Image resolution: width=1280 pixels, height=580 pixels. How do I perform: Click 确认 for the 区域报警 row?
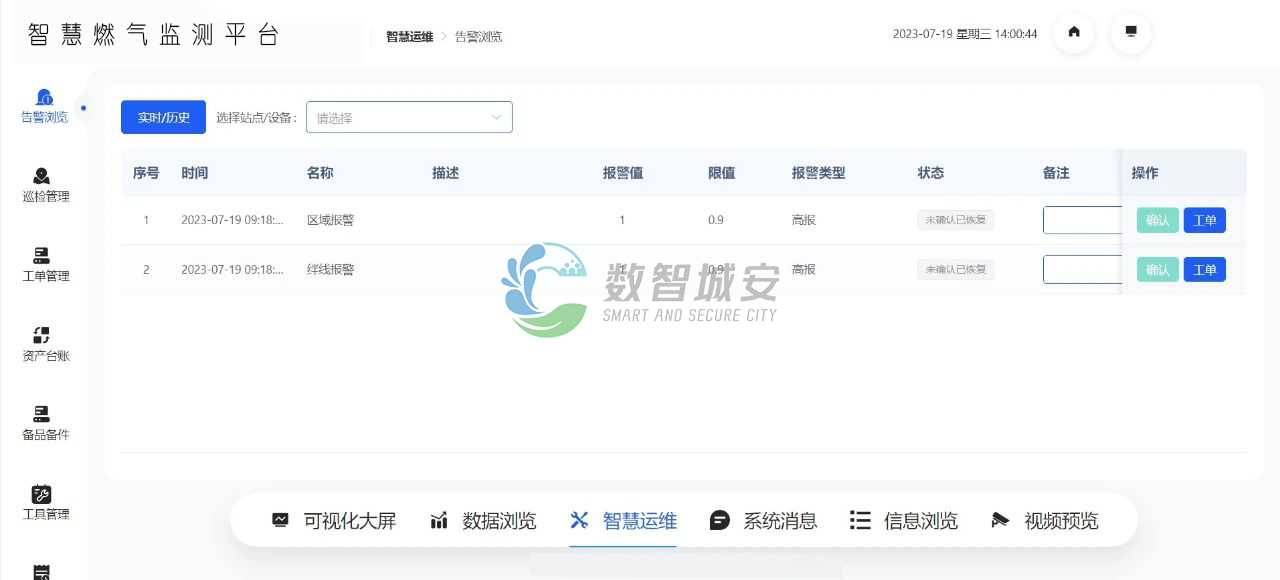point(1157,220)
